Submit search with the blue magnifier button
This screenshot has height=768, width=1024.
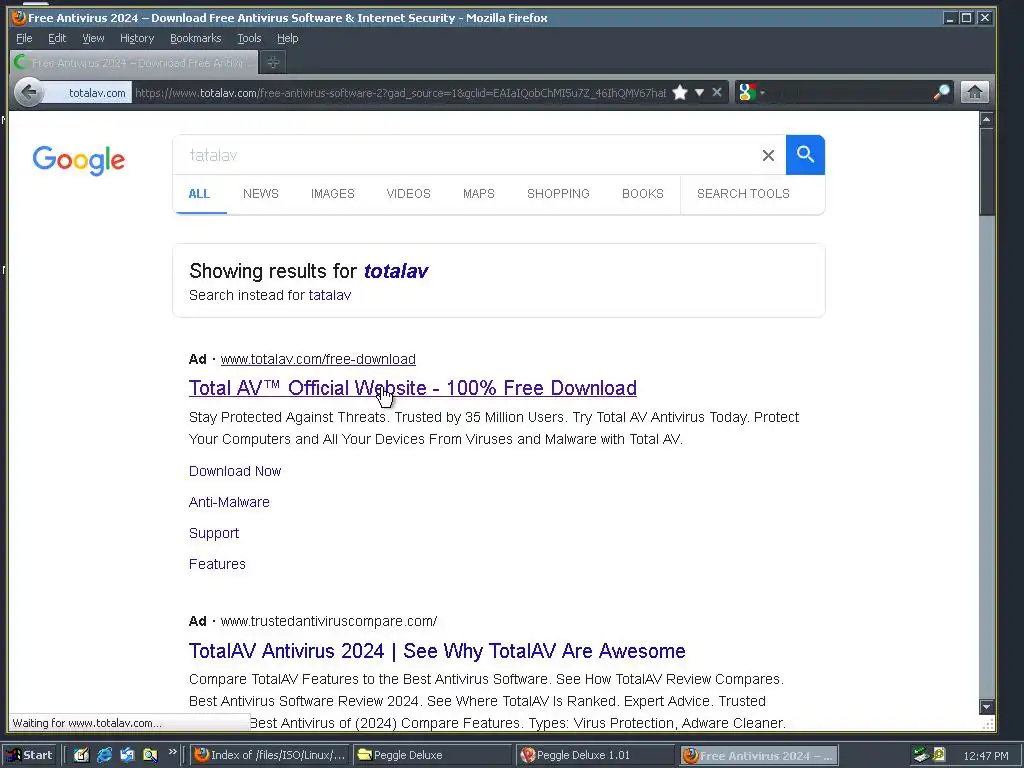click(x=805, y=155)
